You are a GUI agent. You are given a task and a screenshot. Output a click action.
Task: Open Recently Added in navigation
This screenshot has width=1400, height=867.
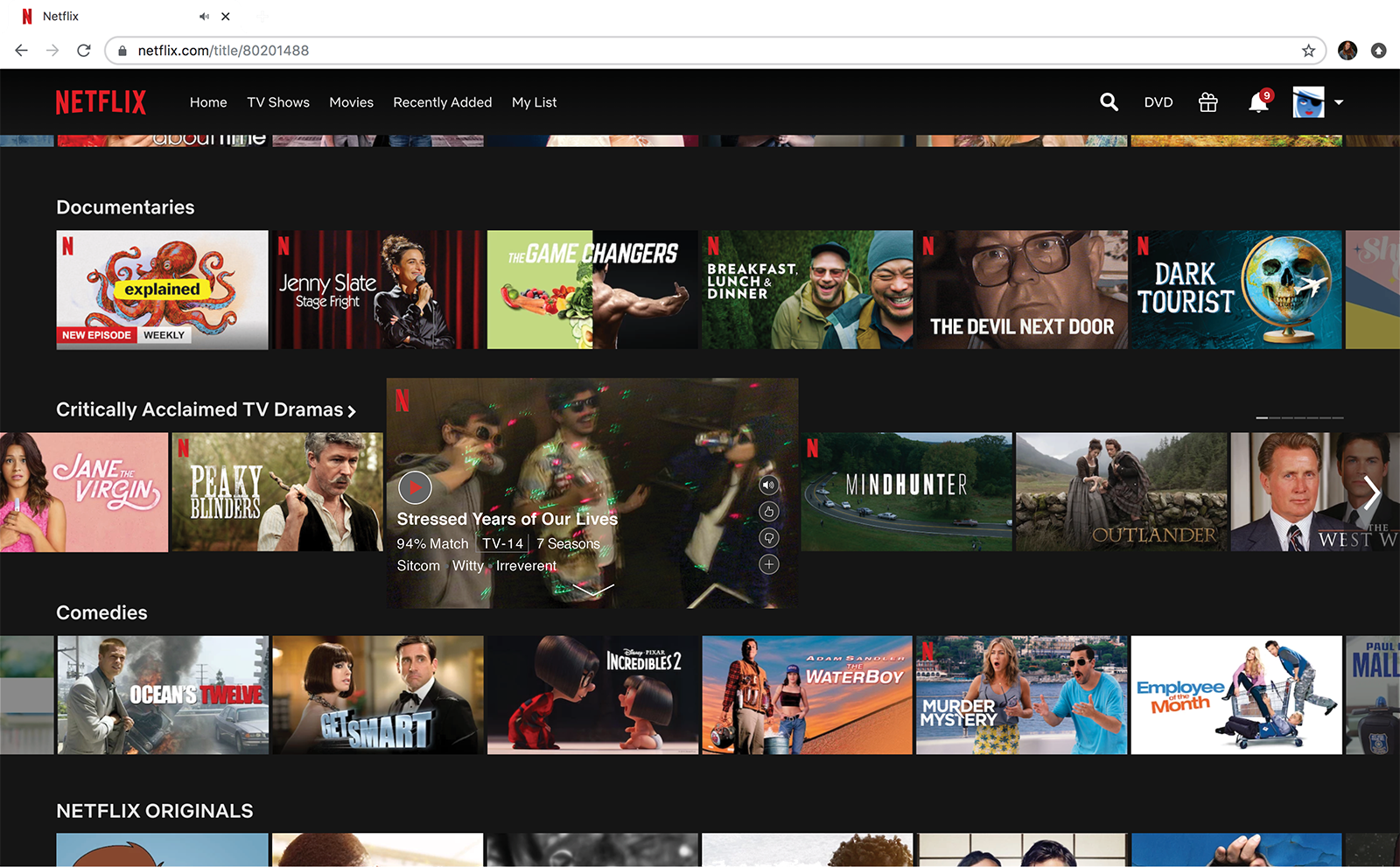pyautogui.click(x=443, y=102)
